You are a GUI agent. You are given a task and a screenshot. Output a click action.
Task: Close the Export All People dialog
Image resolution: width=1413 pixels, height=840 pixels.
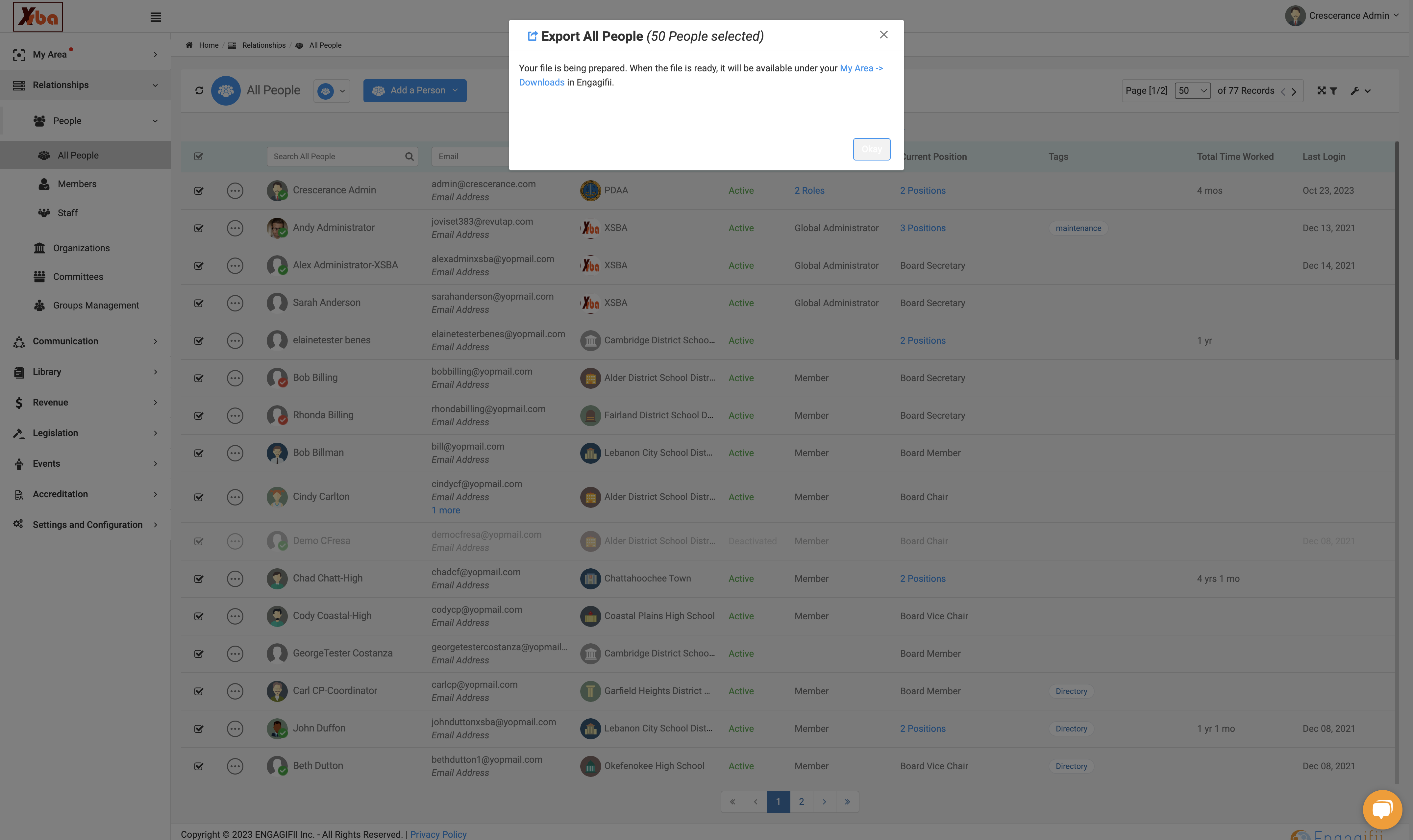(883, 35)
